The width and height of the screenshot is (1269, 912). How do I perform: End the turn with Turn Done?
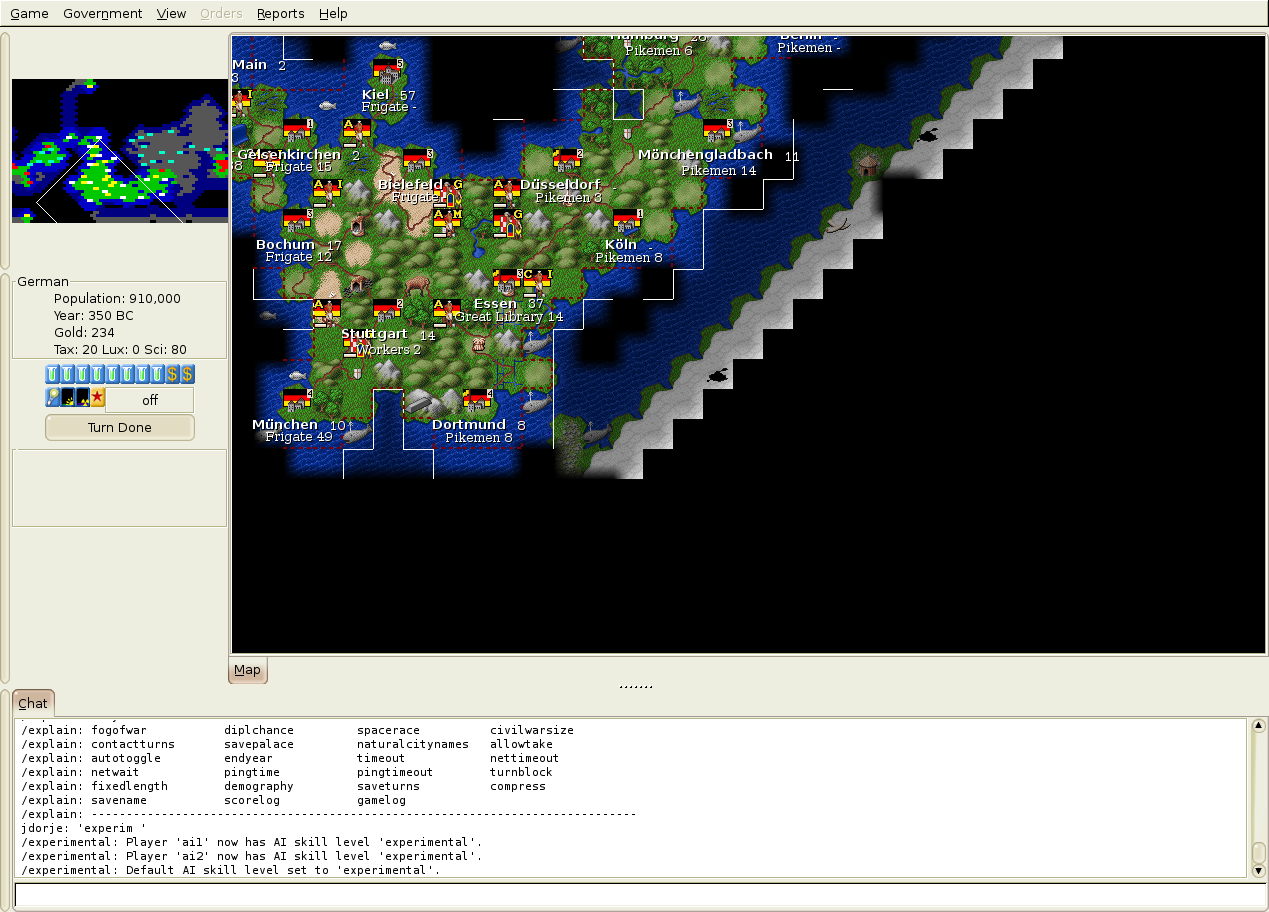pos(120,427)
